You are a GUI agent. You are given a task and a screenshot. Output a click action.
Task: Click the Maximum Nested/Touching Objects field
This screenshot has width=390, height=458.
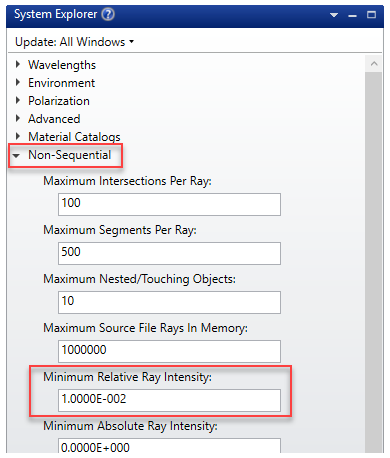point(169,302)
